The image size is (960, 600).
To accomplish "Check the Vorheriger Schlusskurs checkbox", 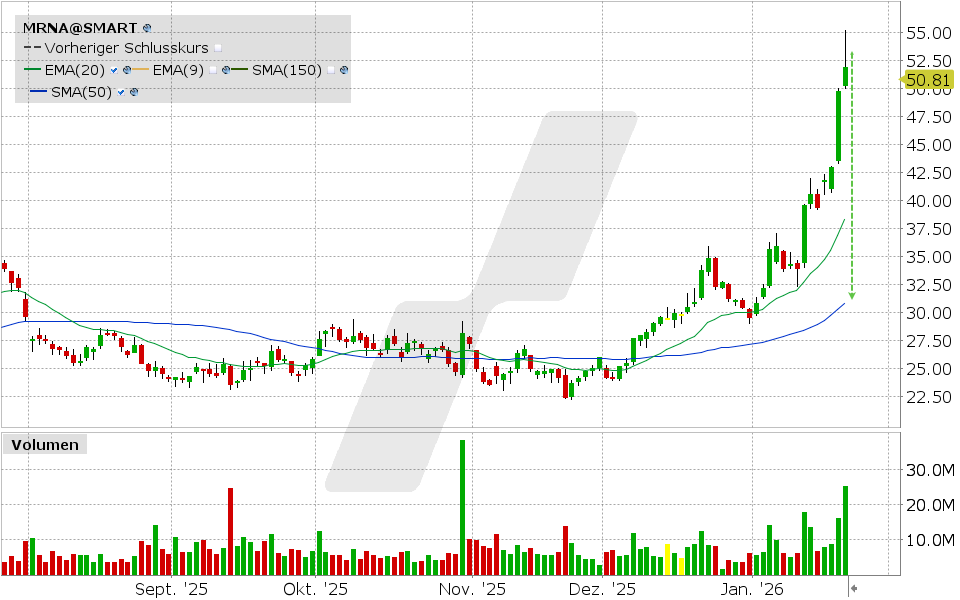I will tap(217, 48).
